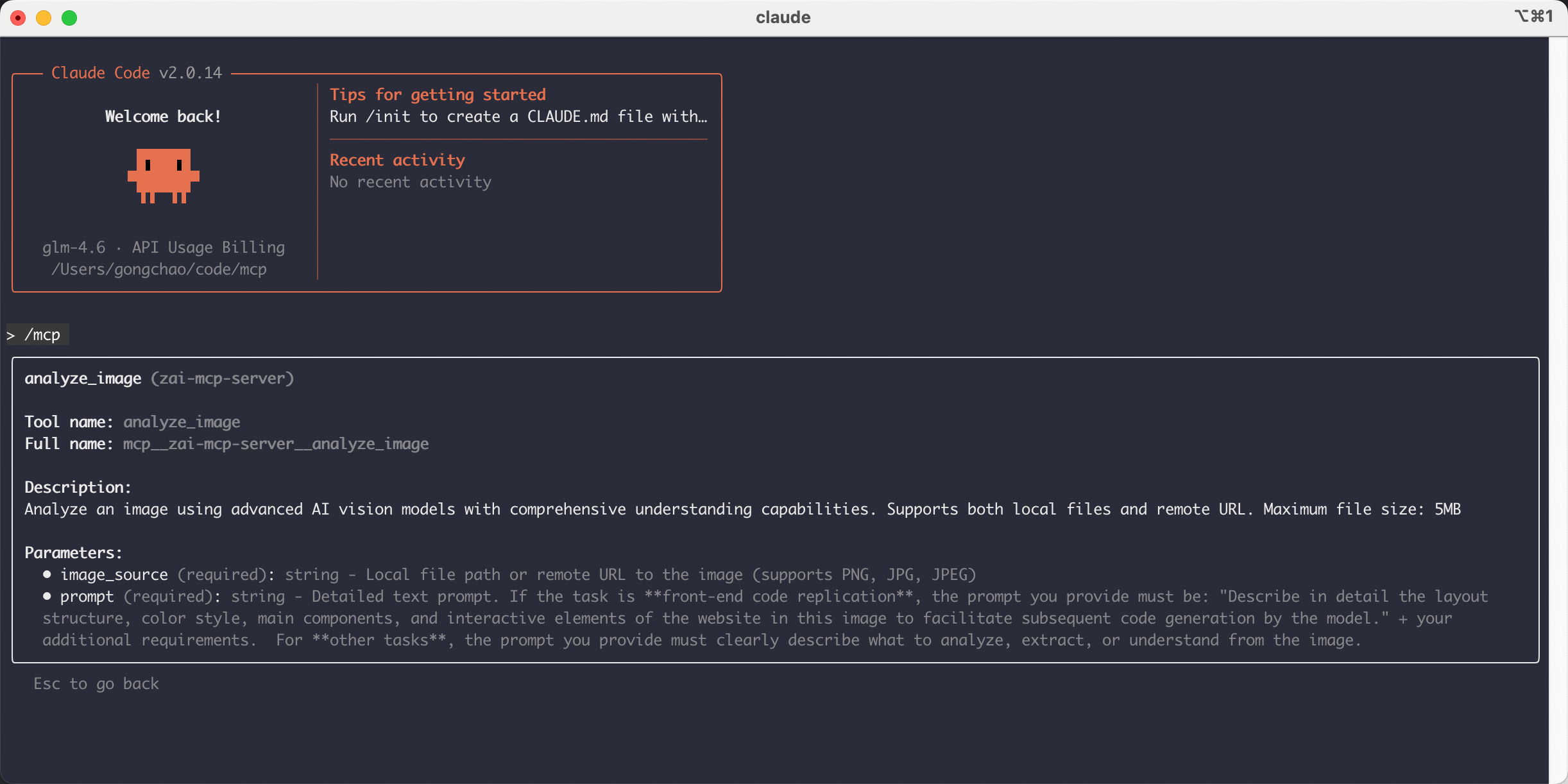This screenshot has width=1568, height=784.
Task: Click the 'Run /init to create' tip line
Action: (x=518, y=117)
